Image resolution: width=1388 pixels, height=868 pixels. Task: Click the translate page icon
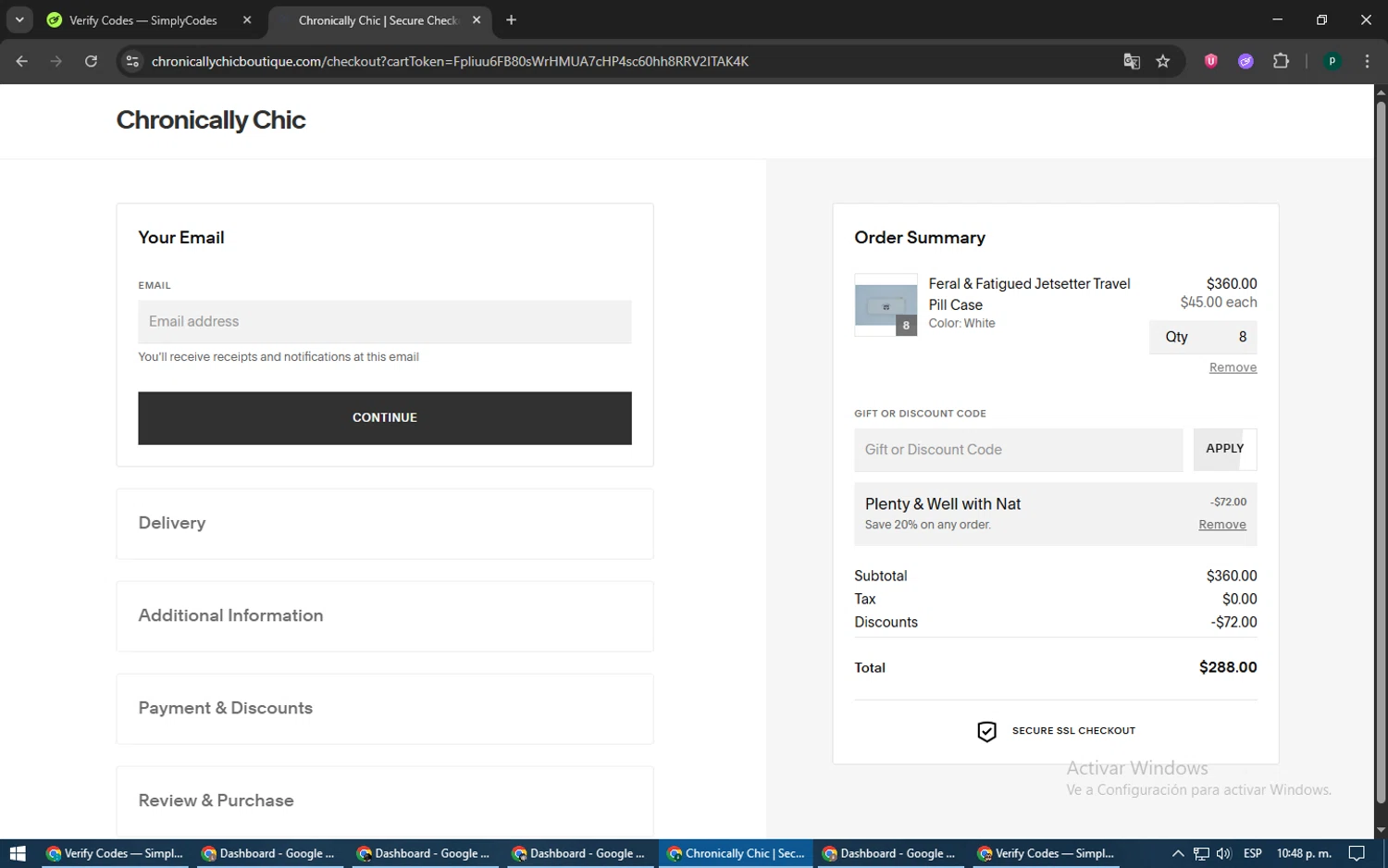1132,61
